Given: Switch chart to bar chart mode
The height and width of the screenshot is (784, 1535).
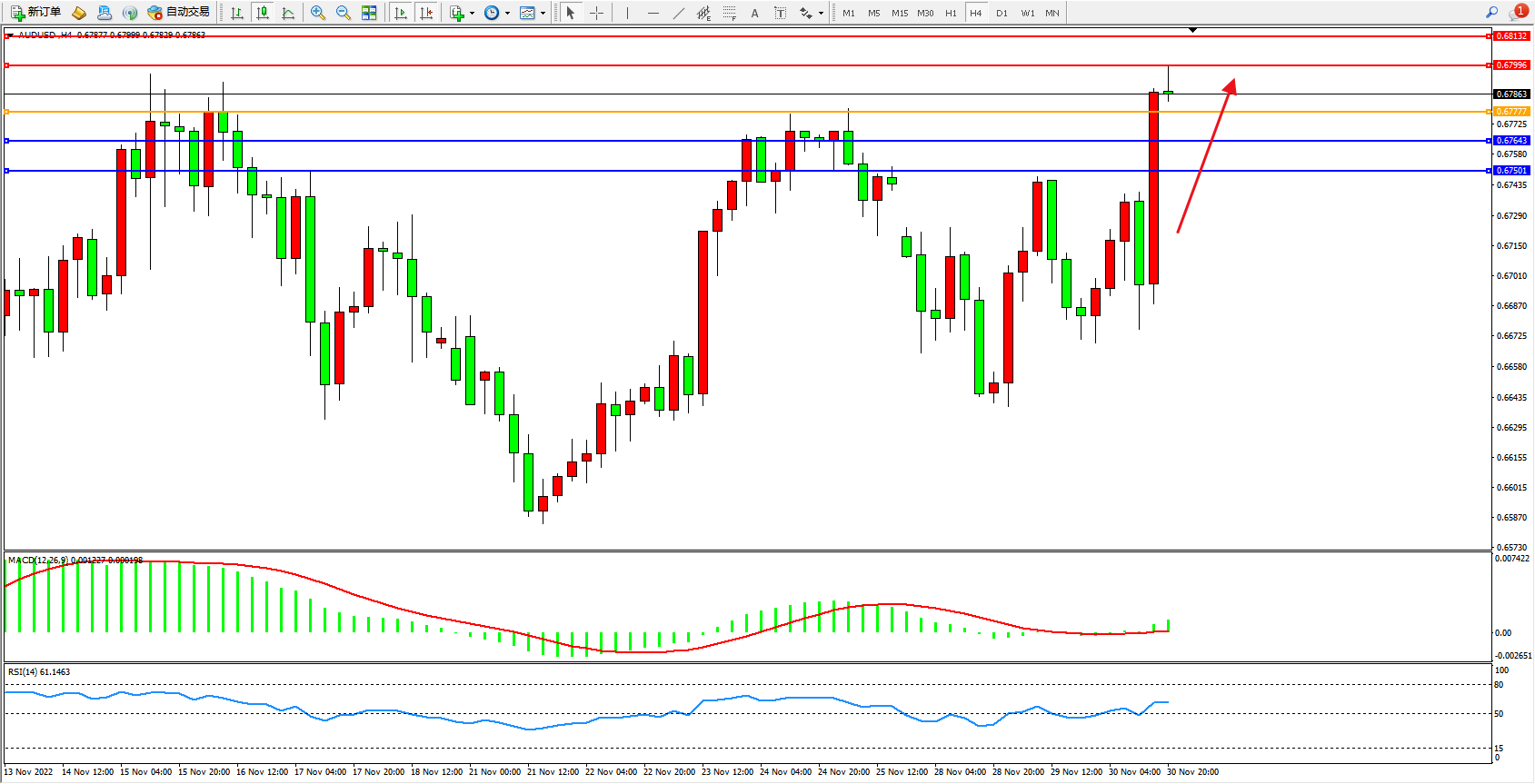Looking at the screenshot, I should 237,13.
